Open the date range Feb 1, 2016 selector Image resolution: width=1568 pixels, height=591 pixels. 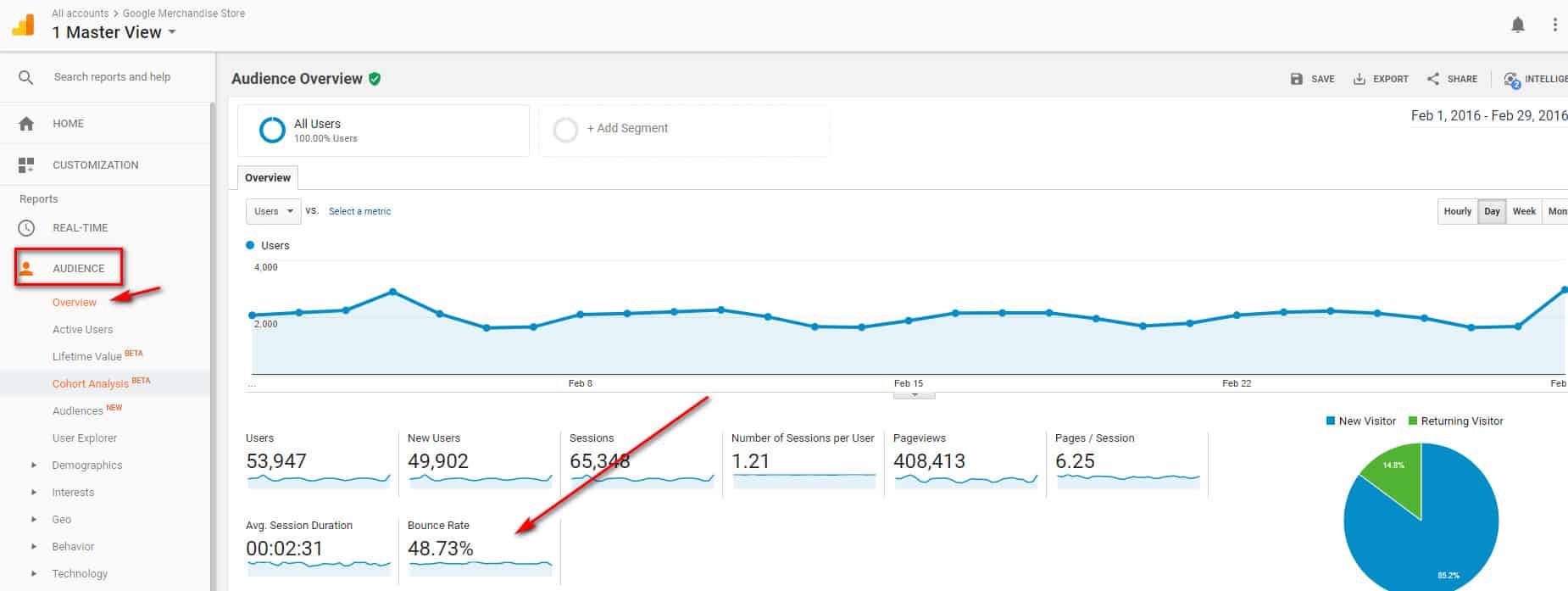point(1489,116)
